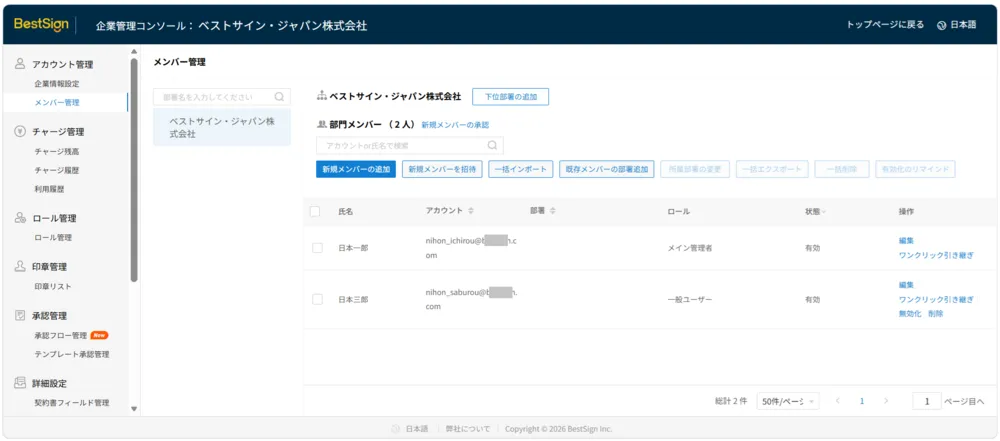Click the アカウントor氏名で検索 field

coord(409,146)
